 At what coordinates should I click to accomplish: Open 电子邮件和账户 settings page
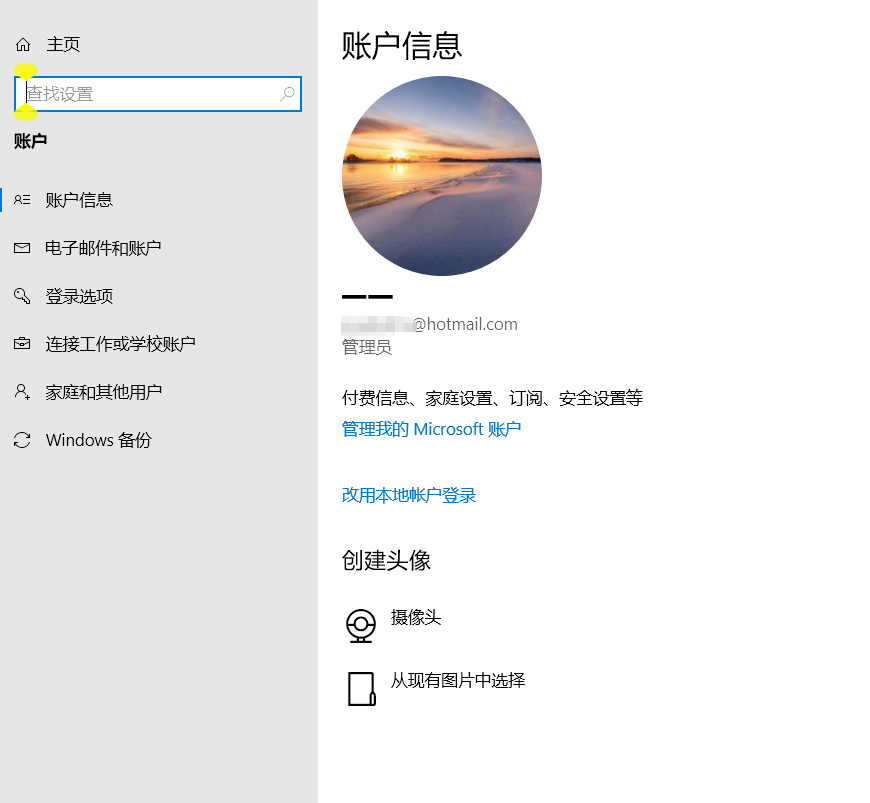pyautogui.click(x=103, y=248)
